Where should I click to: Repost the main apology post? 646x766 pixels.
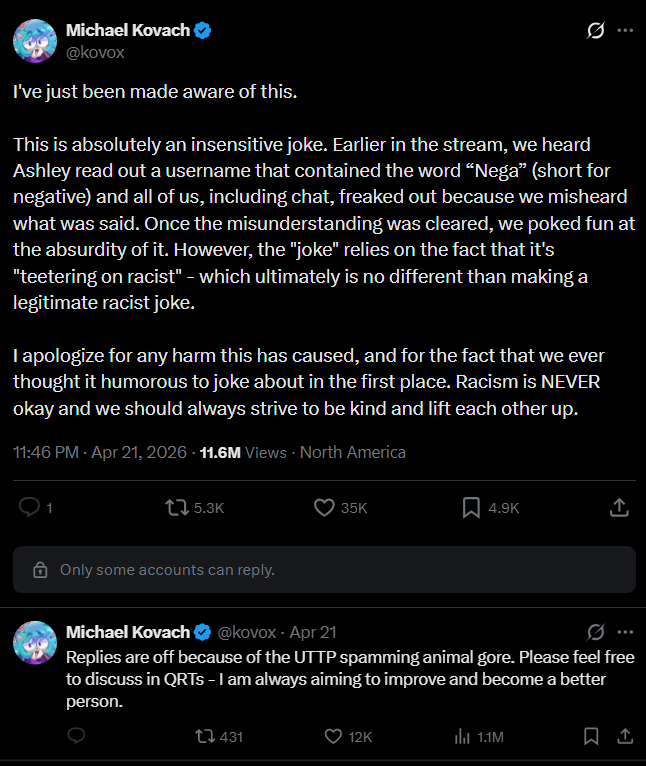point(176,508)
